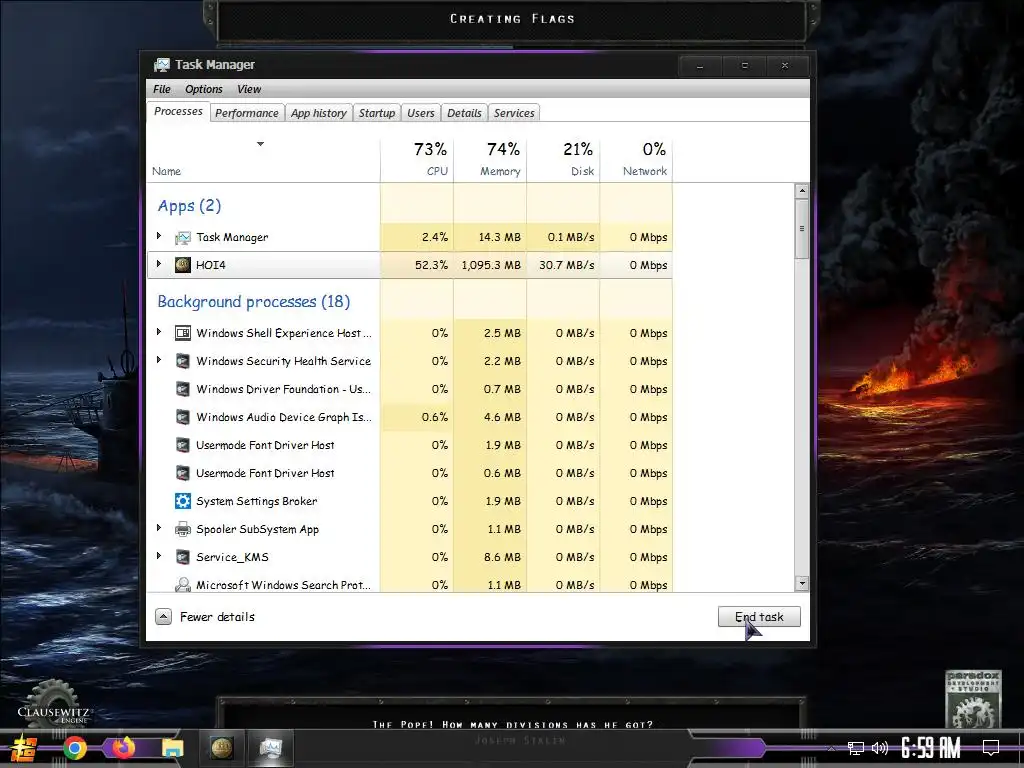
Task: Open the View menu
Action: pyautogui.click(x=249, y=89)
